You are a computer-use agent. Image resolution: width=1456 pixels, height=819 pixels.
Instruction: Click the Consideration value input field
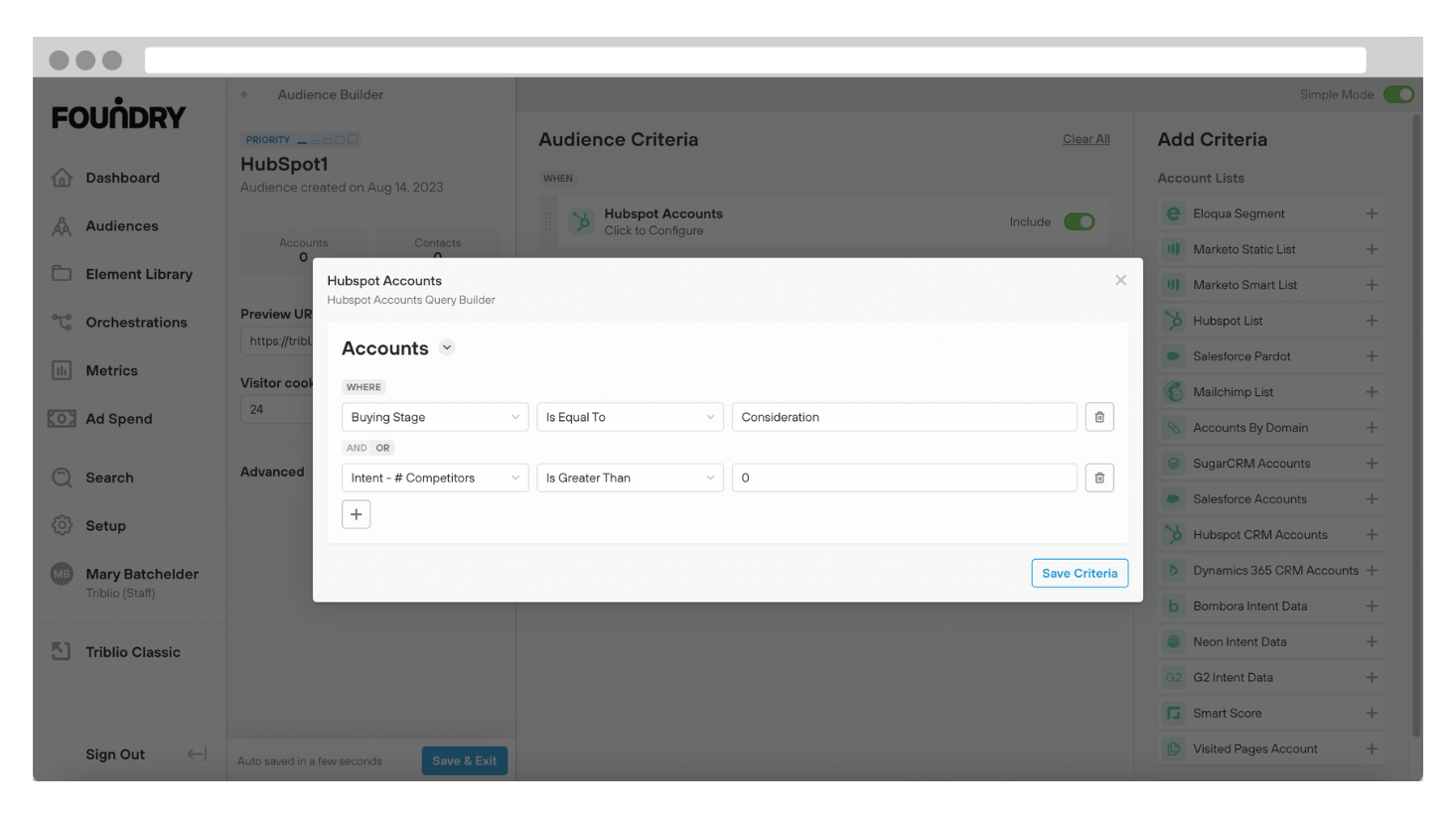(x=904, y=416)
